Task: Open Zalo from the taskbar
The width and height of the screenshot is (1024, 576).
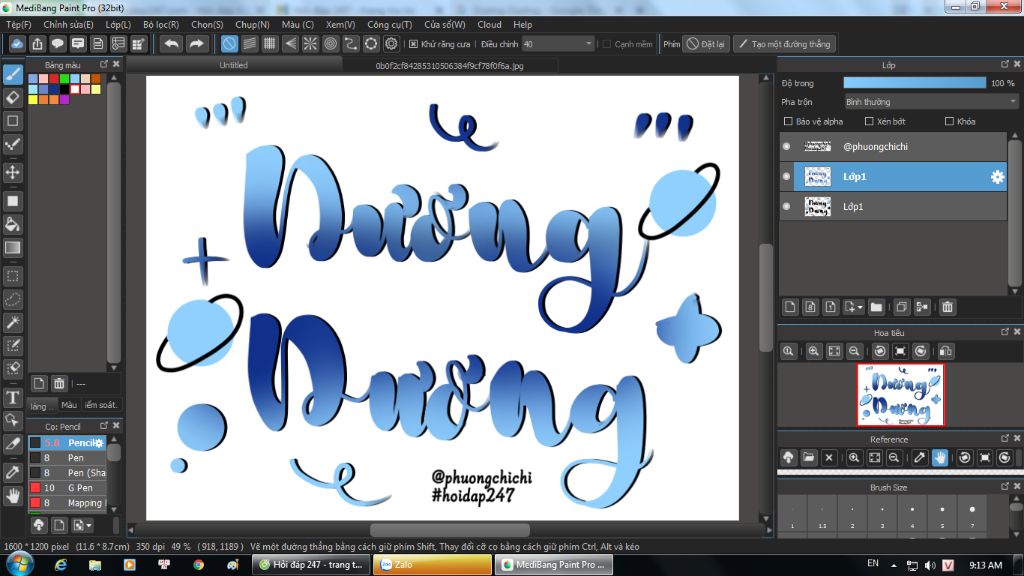Action: point(432,565)
